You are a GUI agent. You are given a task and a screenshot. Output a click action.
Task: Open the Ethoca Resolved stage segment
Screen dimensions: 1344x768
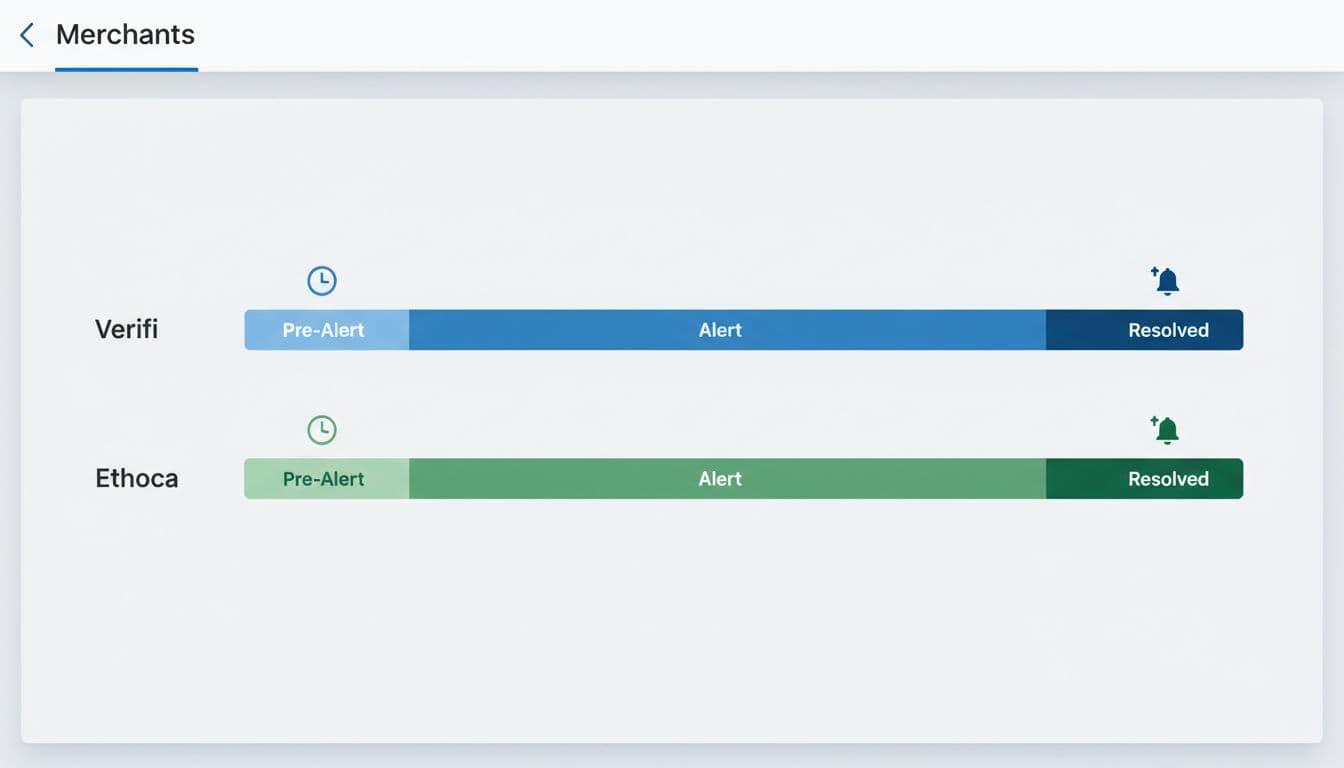[1144, 478]
